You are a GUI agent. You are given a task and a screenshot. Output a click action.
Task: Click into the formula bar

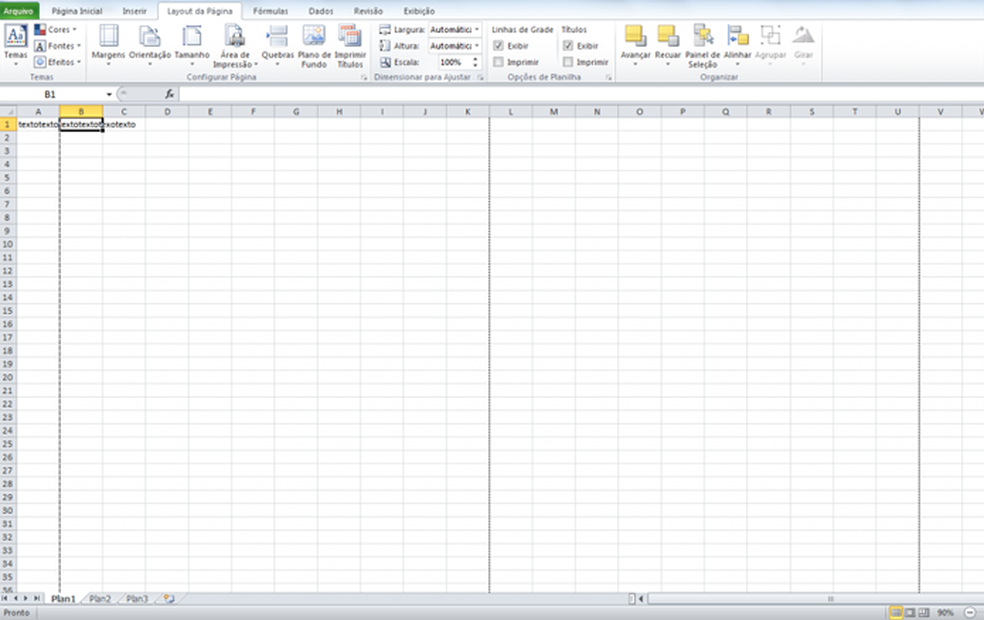[x=581, y=94]
